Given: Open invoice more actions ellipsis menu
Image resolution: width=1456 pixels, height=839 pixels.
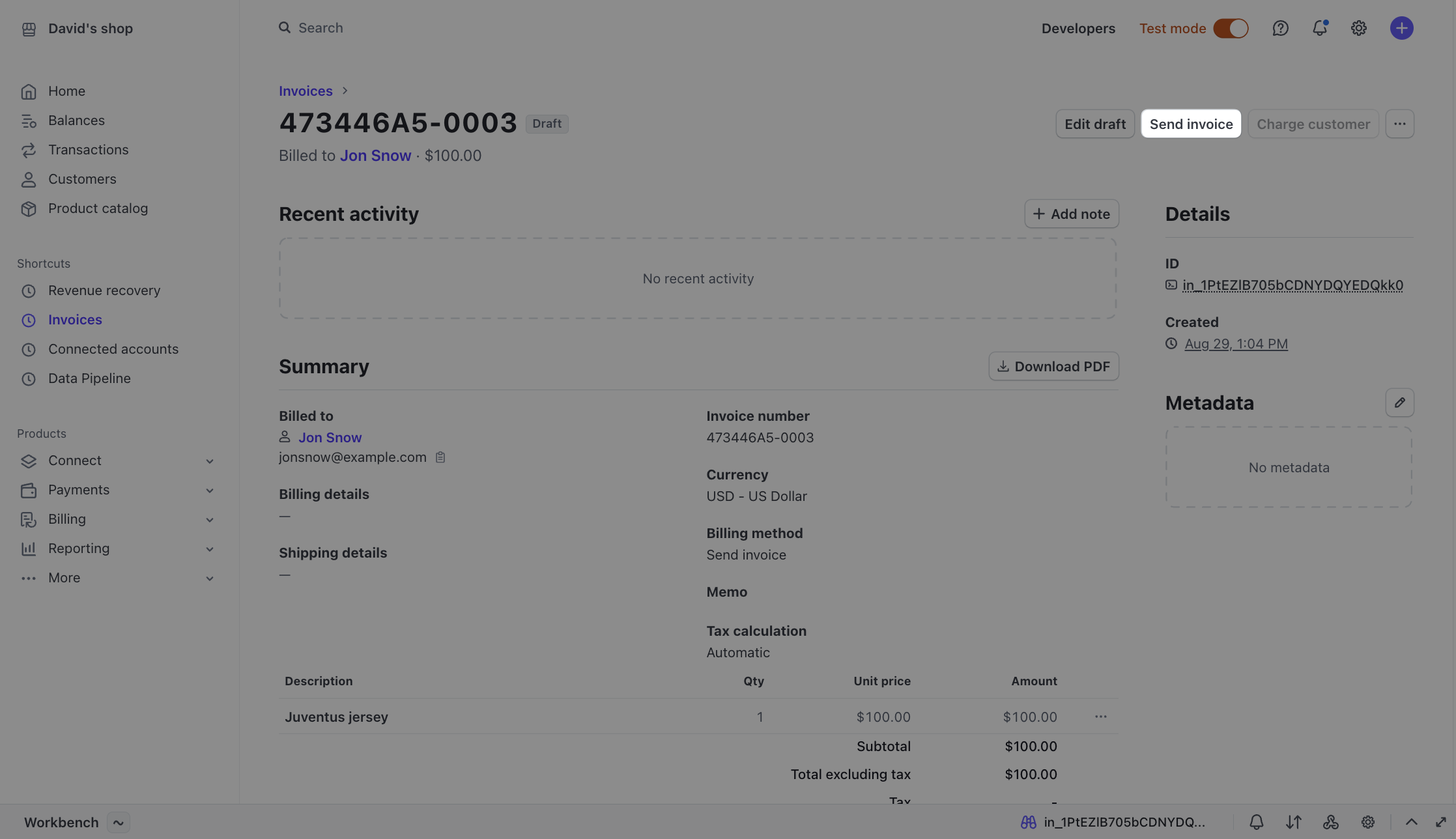Looking at the screenshot, I should tap(1399, 124).
